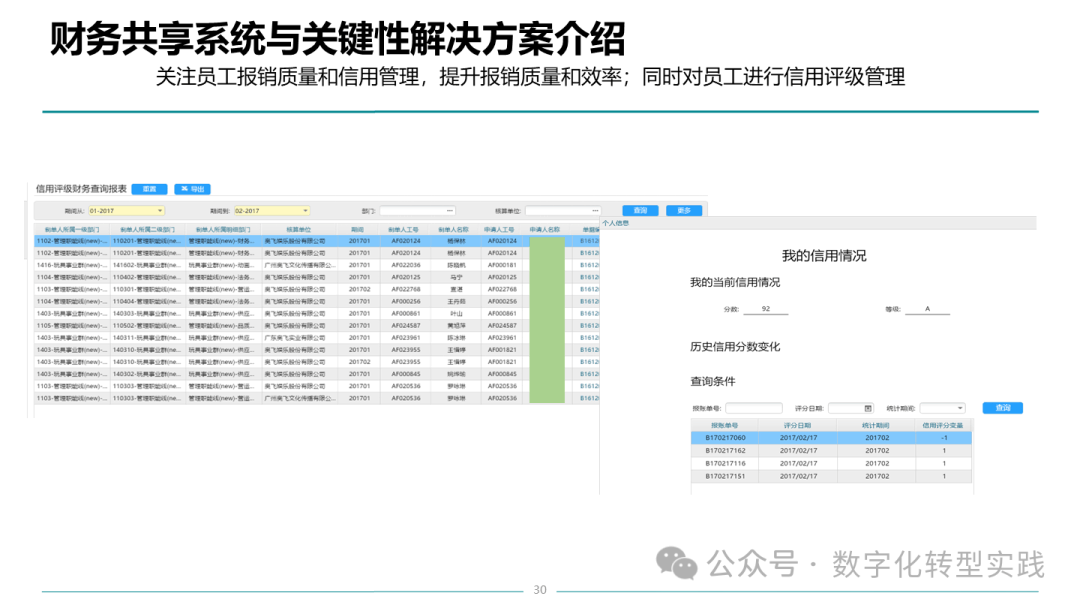Click the AF000845 制单人工号 cell
The height and width of the screenshot is (608, 1080).
coord(406,374)
